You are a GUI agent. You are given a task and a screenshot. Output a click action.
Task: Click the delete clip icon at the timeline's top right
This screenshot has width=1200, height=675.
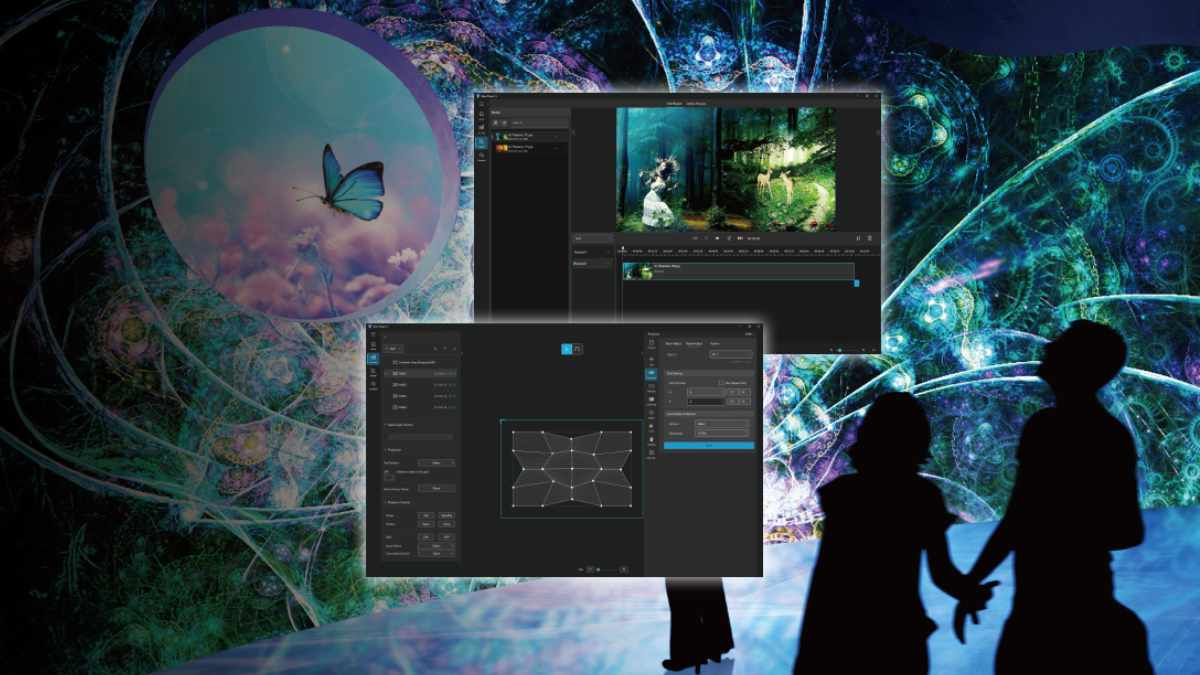(x=869, y=238)
